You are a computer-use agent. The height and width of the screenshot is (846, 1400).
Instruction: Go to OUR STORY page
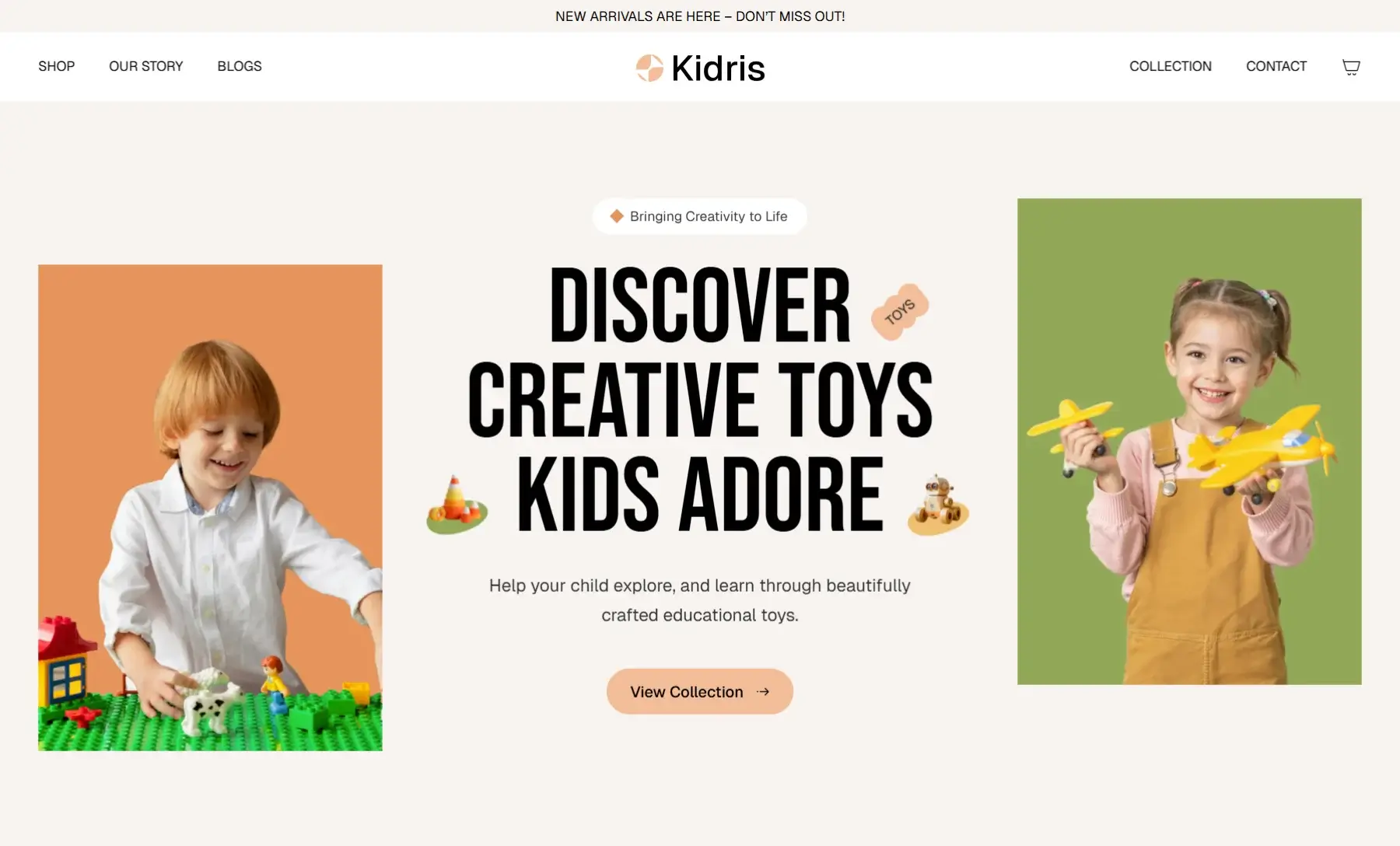tap(146, 66)
